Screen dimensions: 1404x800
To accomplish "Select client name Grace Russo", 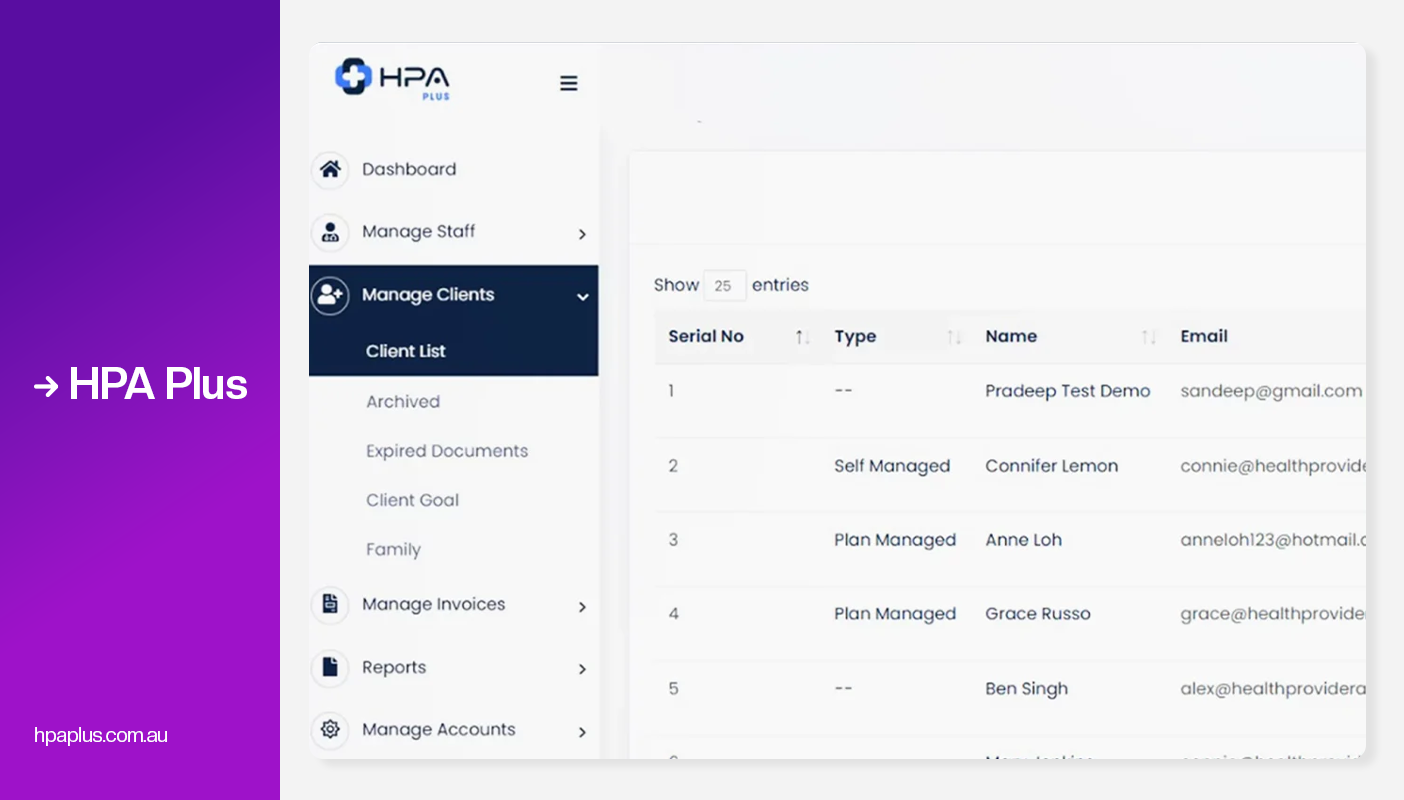I will coord(1038,614).
